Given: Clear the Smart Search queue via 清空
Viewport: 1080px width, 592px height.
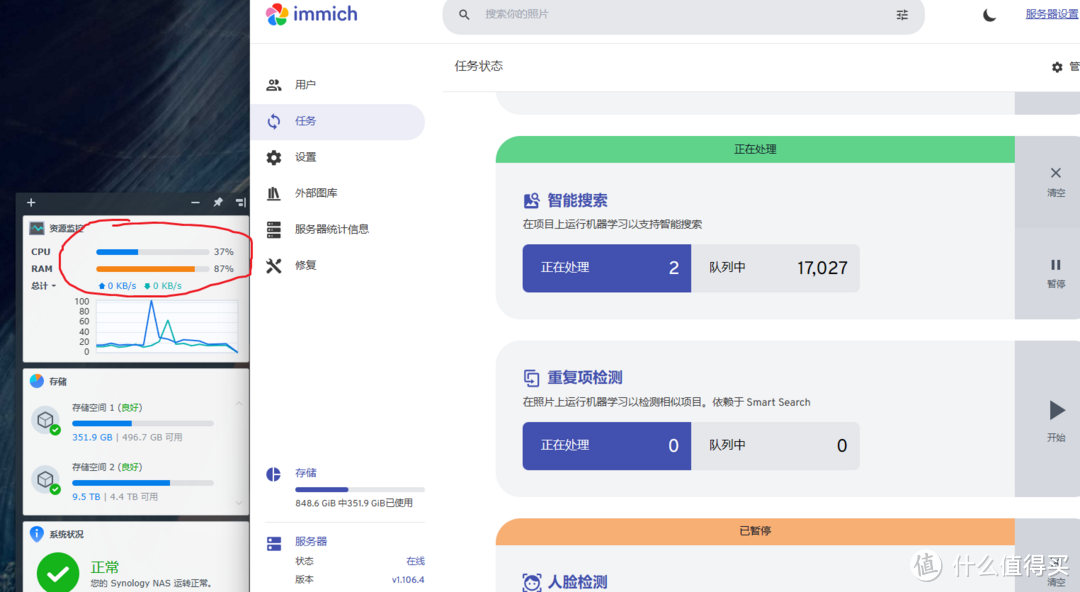Looking at the screenshot, I should 1055,181.
